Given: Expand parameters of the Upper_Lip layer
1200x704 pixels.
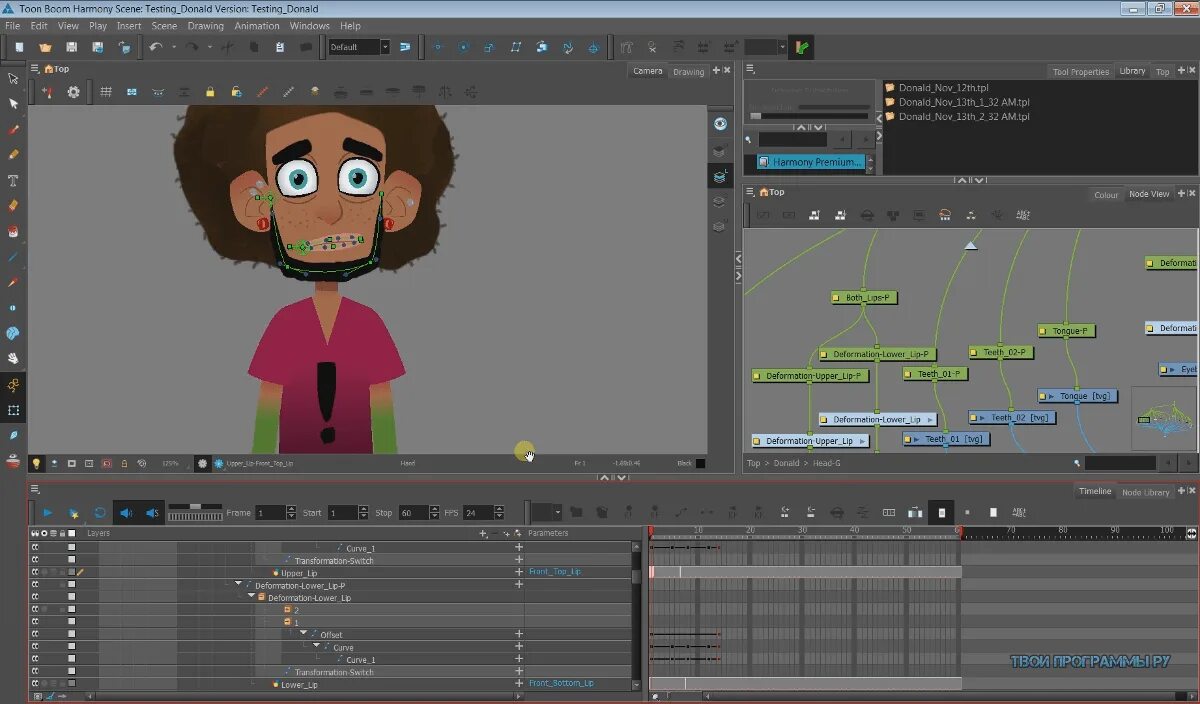Looking at the screenshot, I should (519, 573).
